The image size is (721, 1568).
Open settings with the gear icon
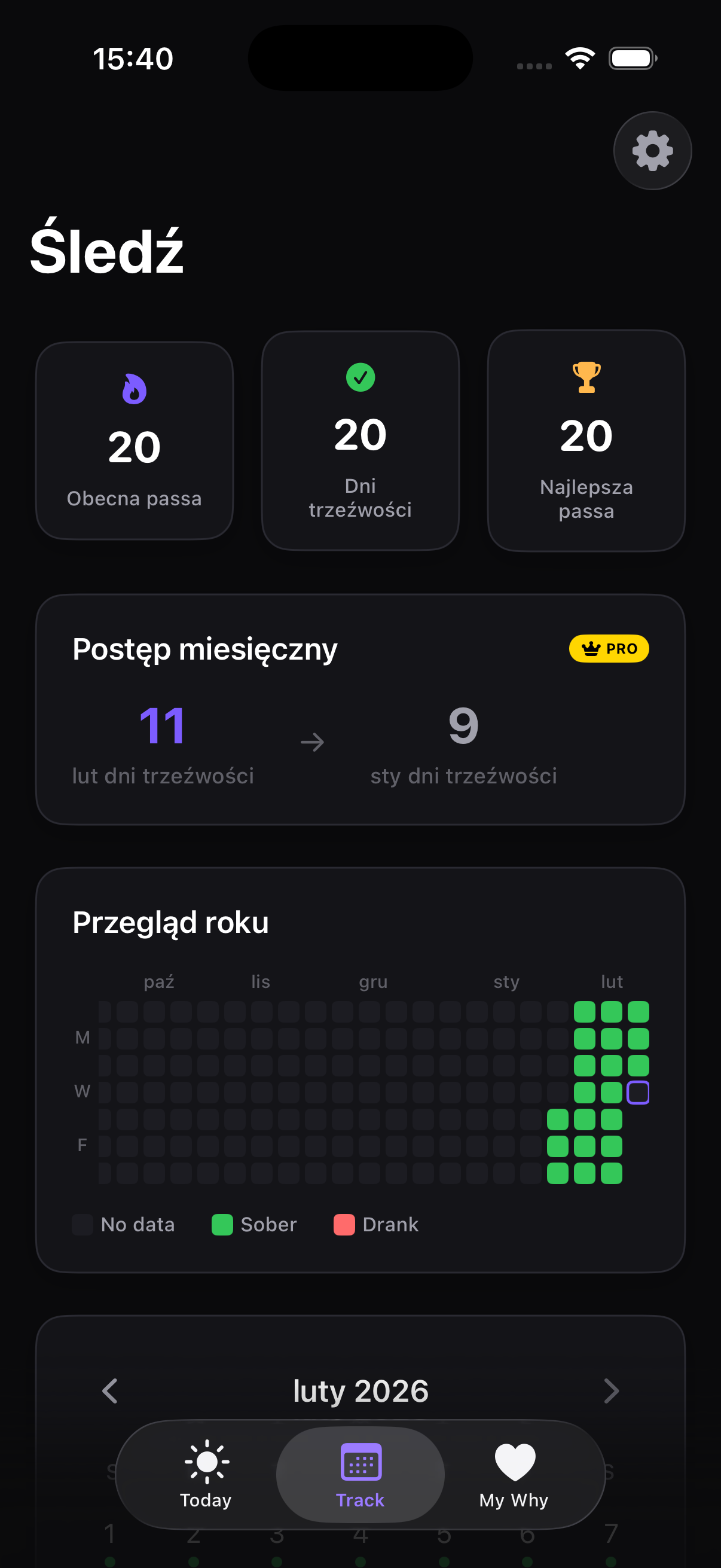tap(652, 150)
